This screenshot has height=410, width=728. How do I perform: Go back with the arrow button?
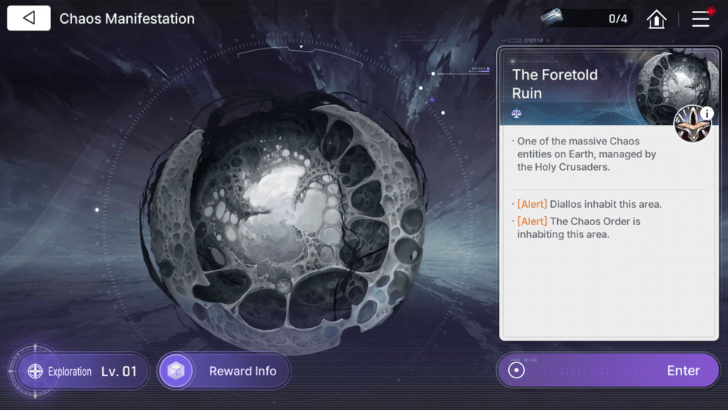click(29, 18)
